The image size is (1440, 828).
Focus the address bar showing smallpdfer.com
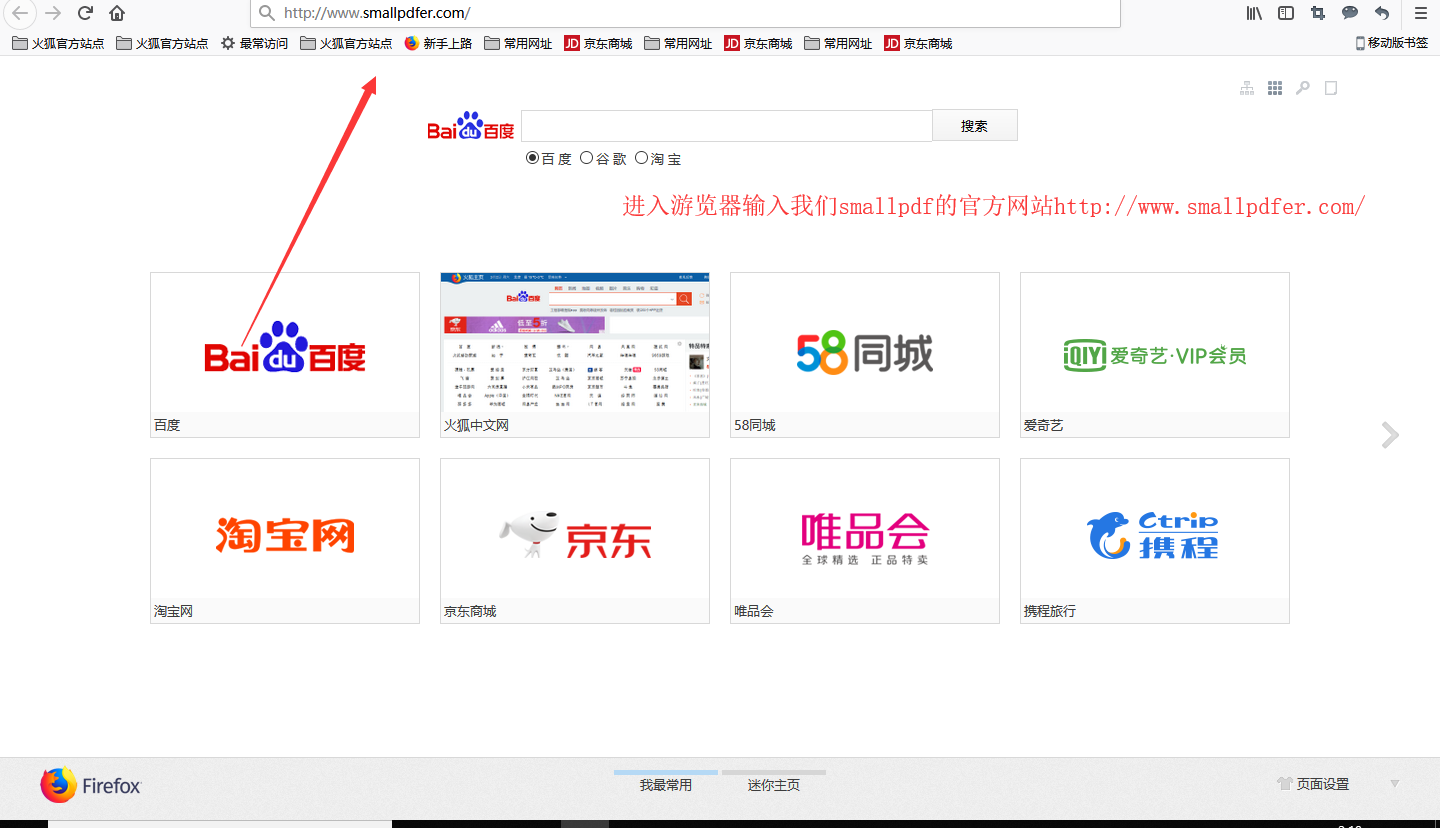pyautogui.click(x=685, y=13)
